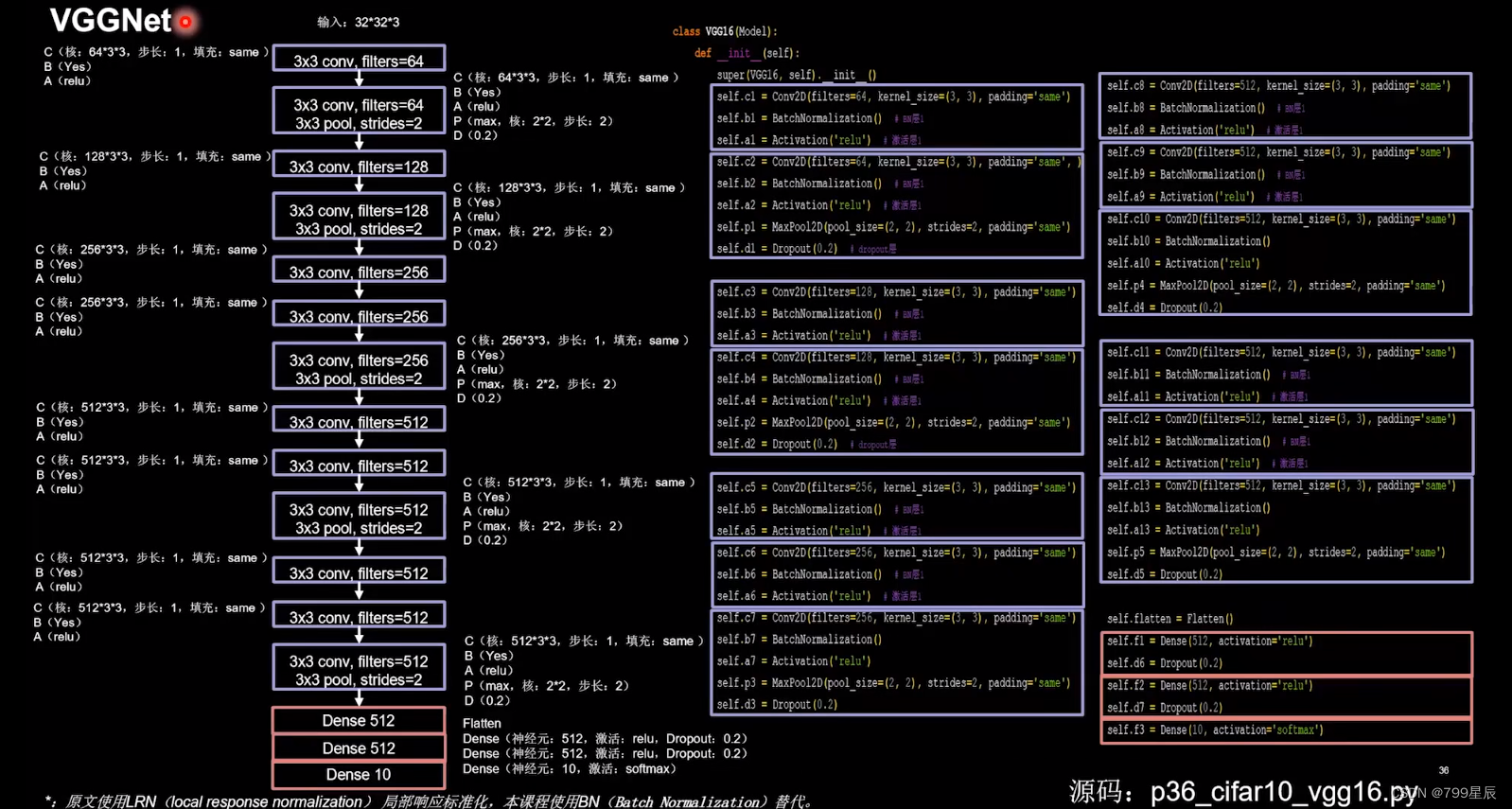Select the self.p4 MaxPool2D code line
The image size is (1512, 809).
[1276, 286]
